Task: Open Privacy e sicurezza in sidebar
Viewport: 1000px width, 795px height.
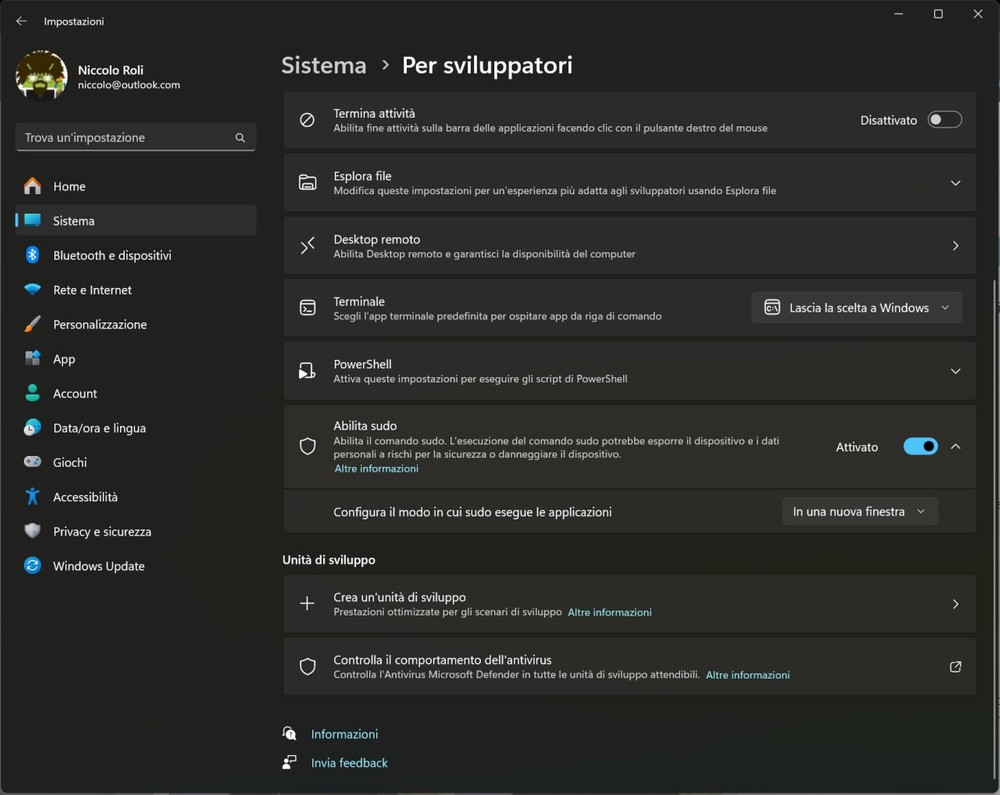Action: (102, 532)
